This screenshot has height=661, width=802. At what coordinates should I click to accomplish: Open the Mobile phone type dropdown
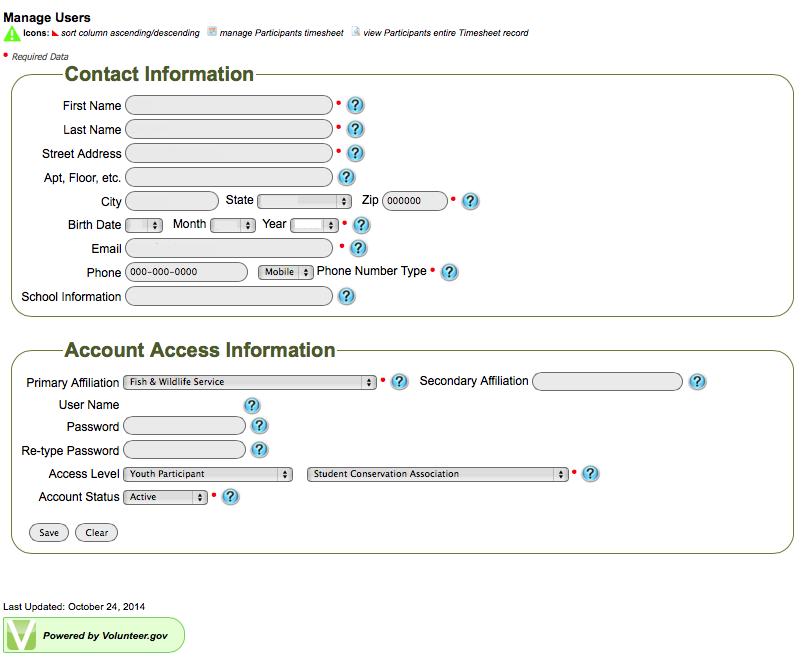(286, 272)
